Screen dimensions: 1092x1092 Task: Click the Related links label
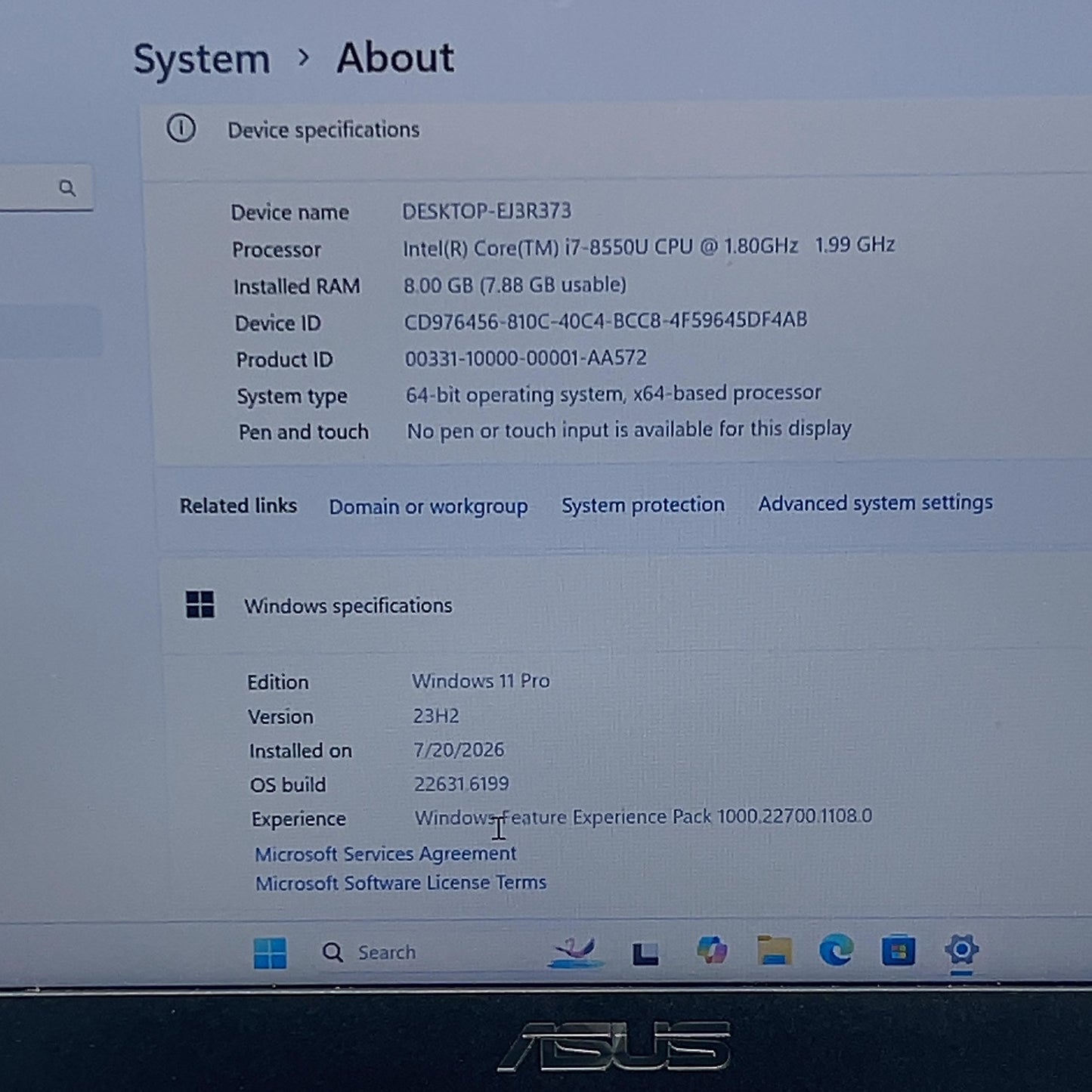(238, 506)
